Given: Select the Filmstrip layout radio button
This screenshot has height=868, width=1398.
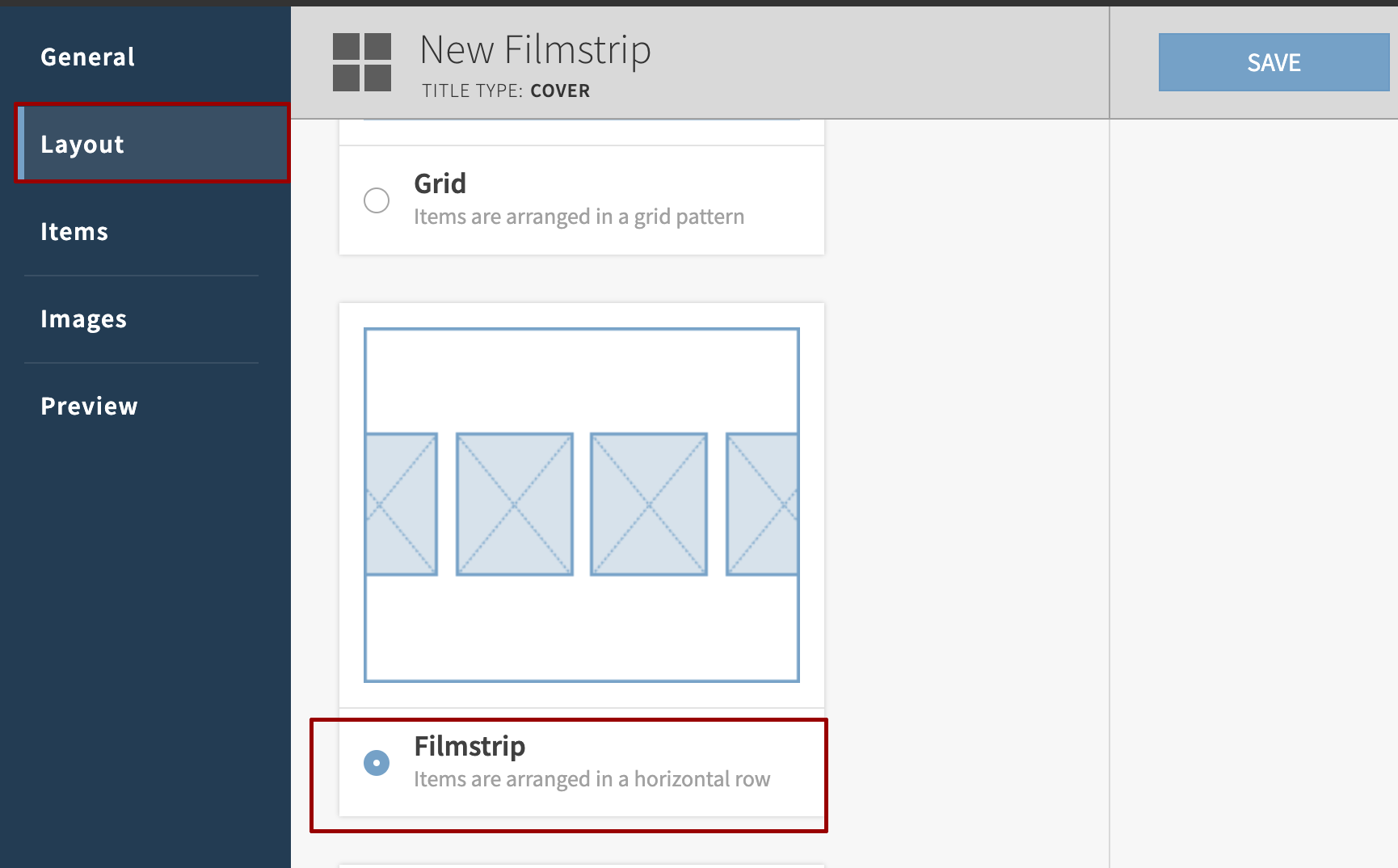Looking at the screenshot, I should click(377, 763).
